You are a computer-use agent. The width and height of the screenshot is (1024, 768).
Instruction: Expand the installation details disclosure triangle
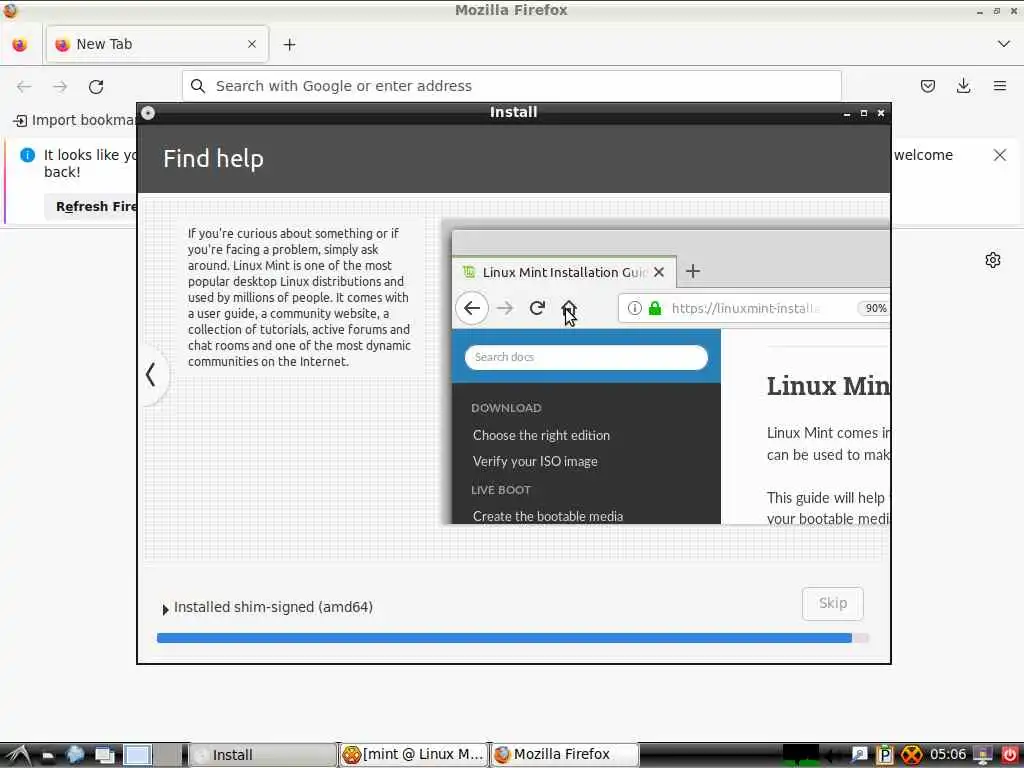pos(165,609)
